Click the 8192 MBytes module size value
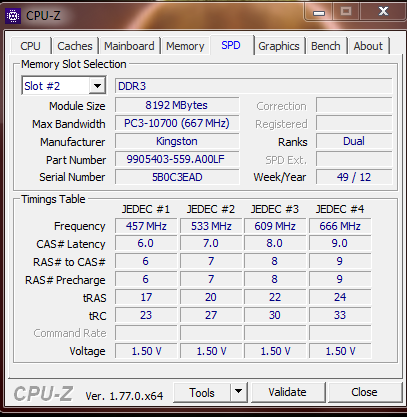Screen dimensions: 407x417 pos(177,105)
